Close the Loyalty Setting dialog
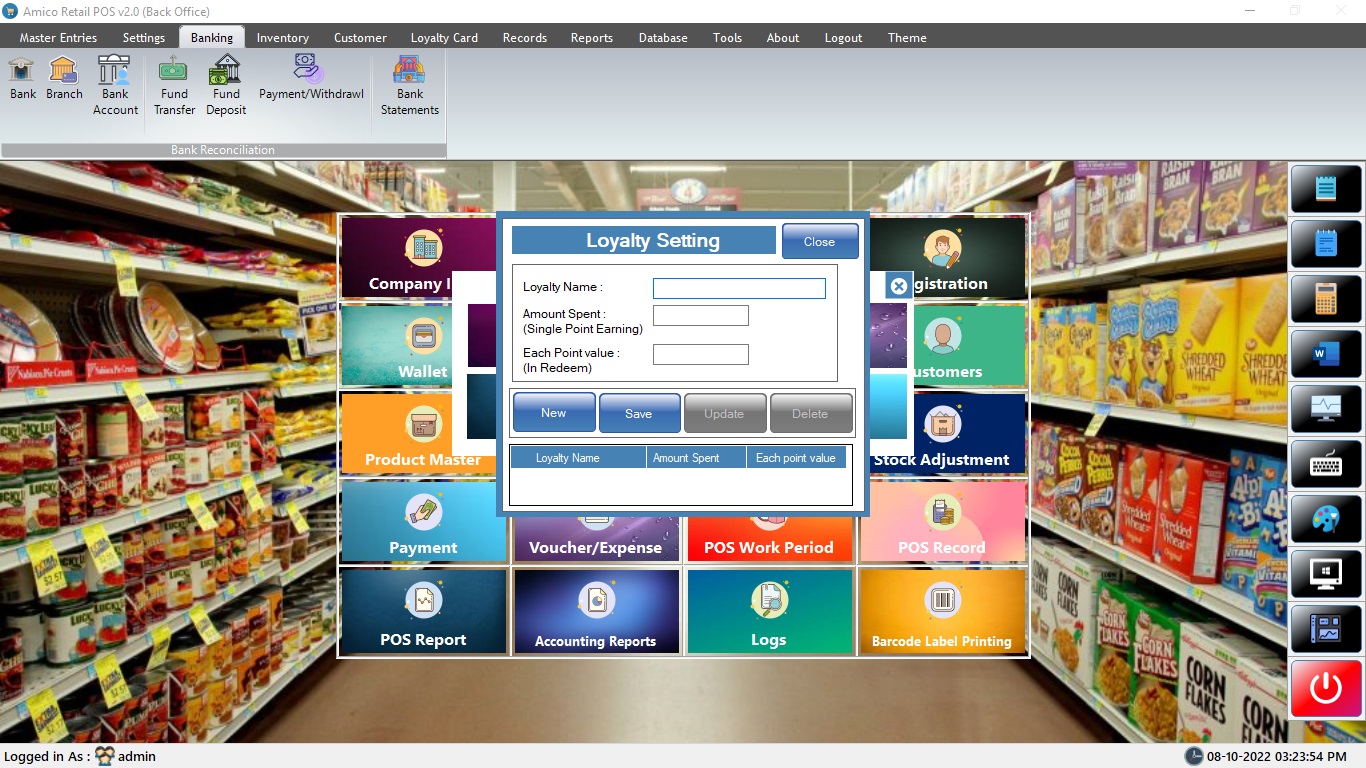This screenshot has height=768, width=1366. [819, 241]
